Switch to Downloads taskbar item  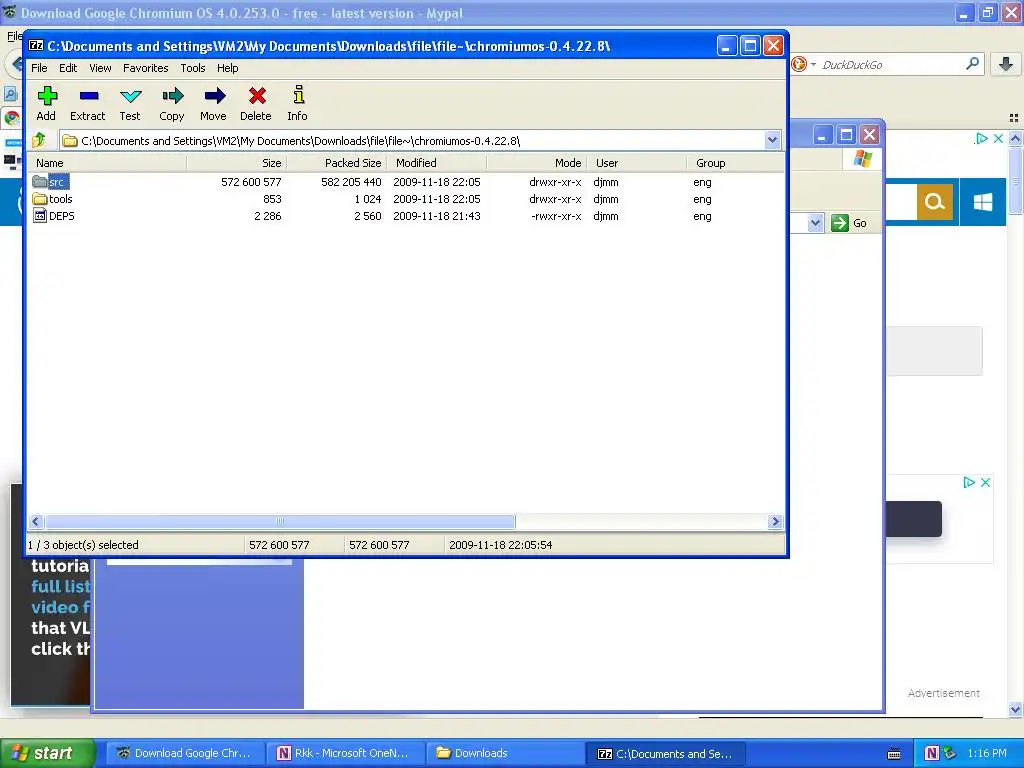505,753
